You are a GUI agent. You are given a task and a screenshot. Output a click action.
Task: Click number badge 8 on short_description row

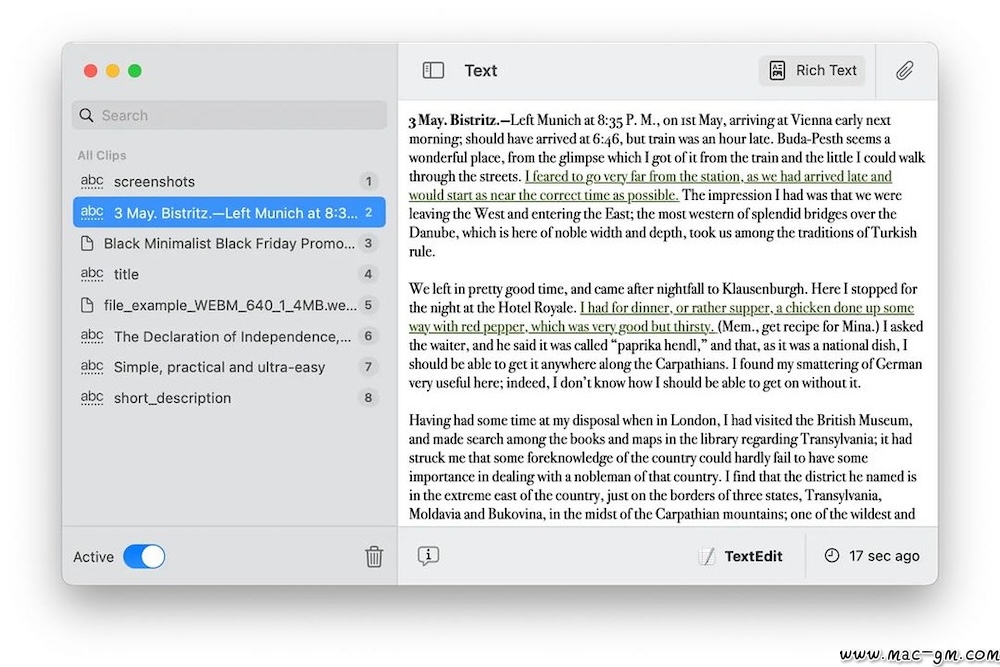[368, 398]
